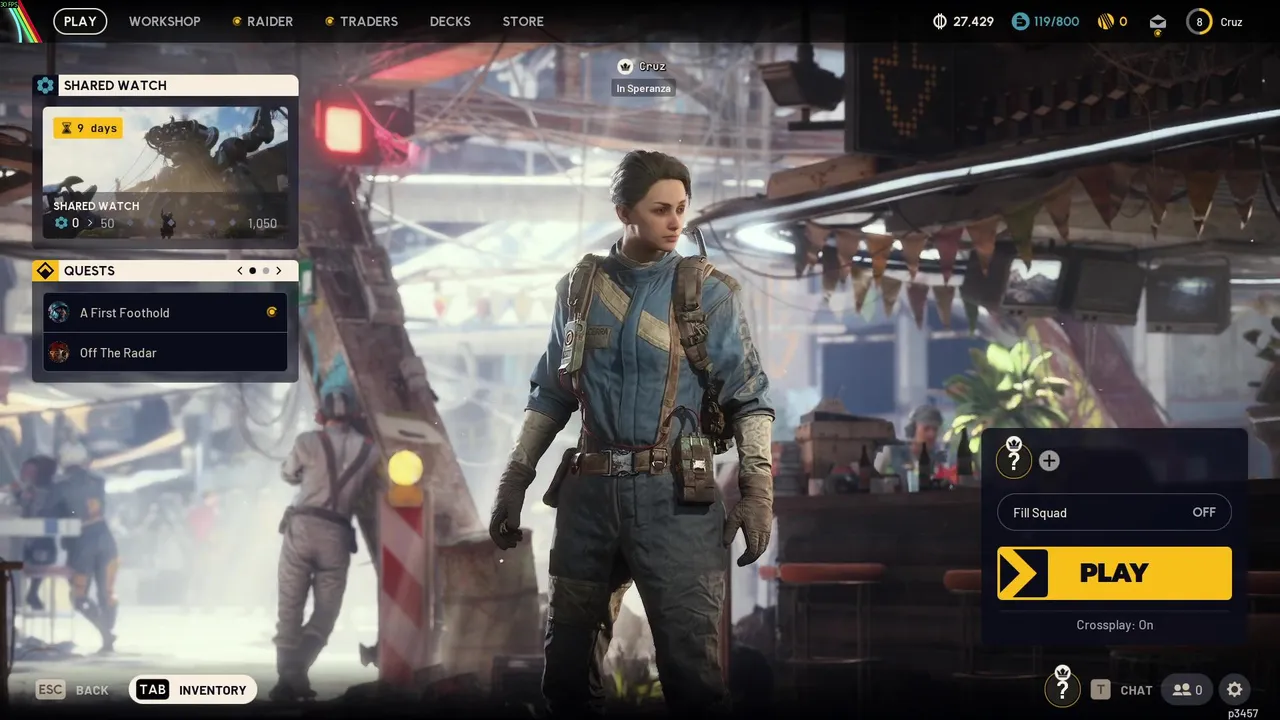Open the DECKS tab
Image resolution: width=1280 pixels, height=720 pixels.
pos(450,21)
